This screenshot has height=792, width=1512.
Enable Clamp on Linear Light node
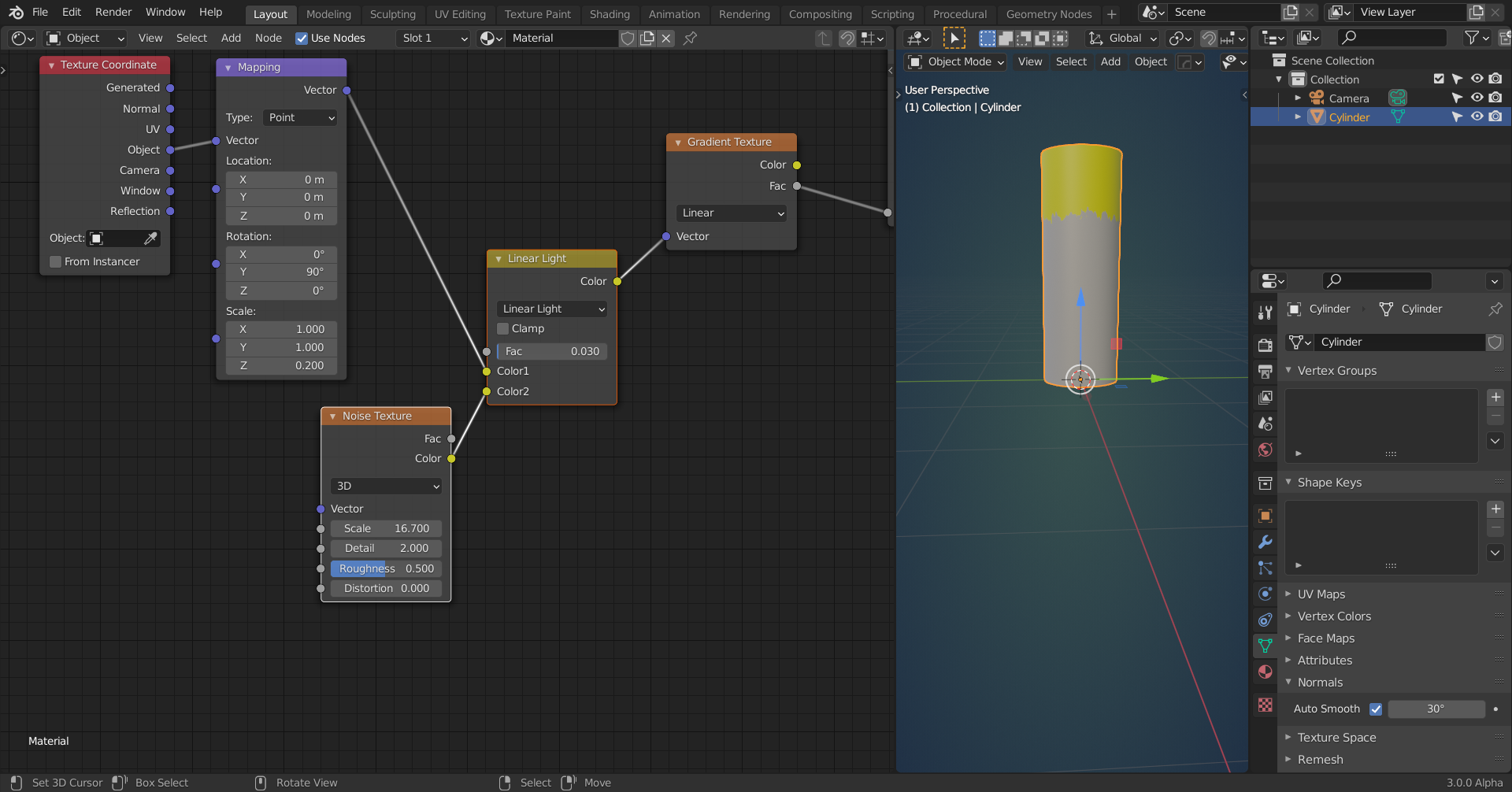tap(502, 329)
